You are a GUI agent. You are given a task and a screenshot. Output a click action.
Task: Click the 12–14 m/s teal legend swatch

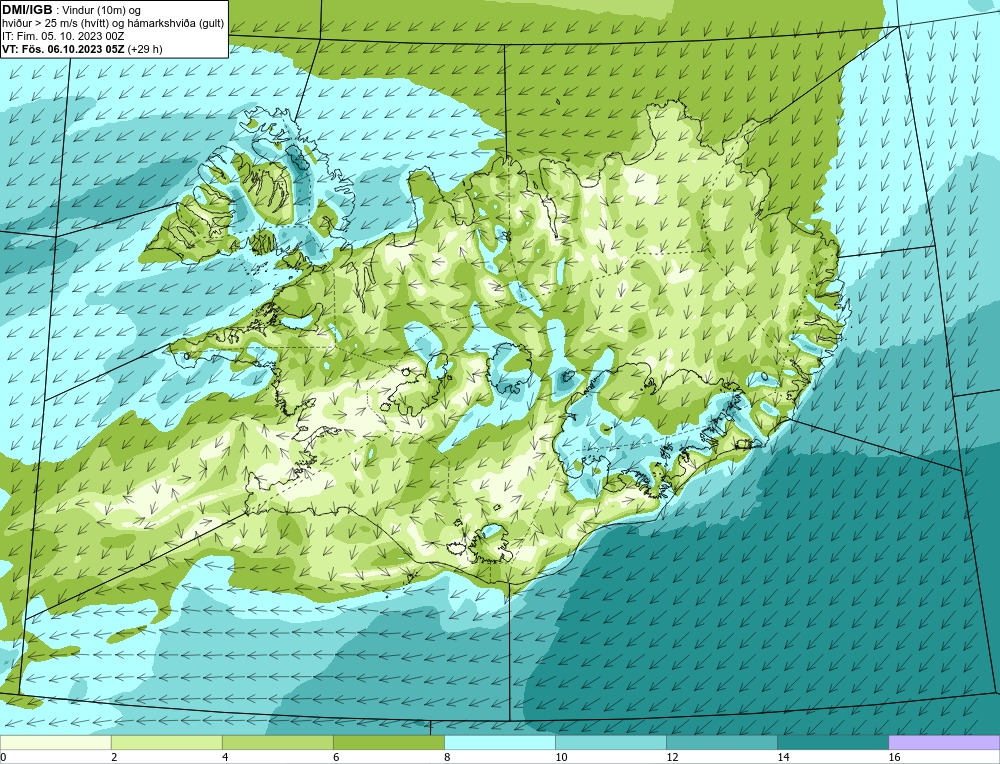click(x=721, y=742)
